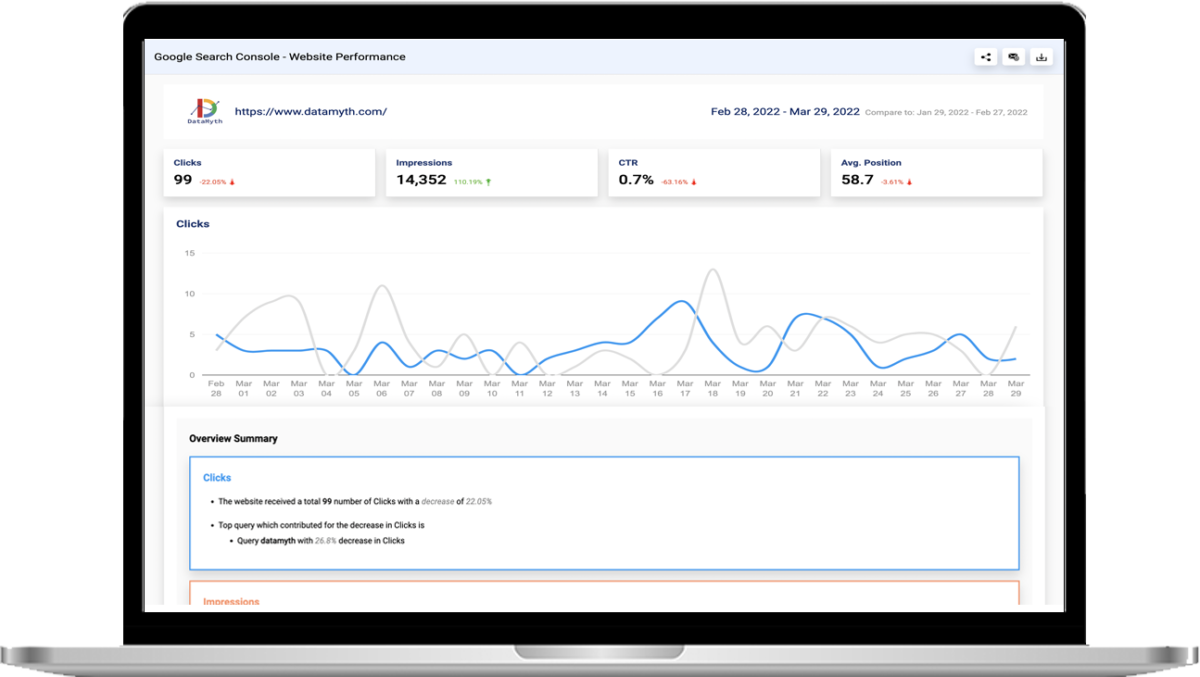Click the share report icon
Viewport: 1200px width, 677px height.
985,57
